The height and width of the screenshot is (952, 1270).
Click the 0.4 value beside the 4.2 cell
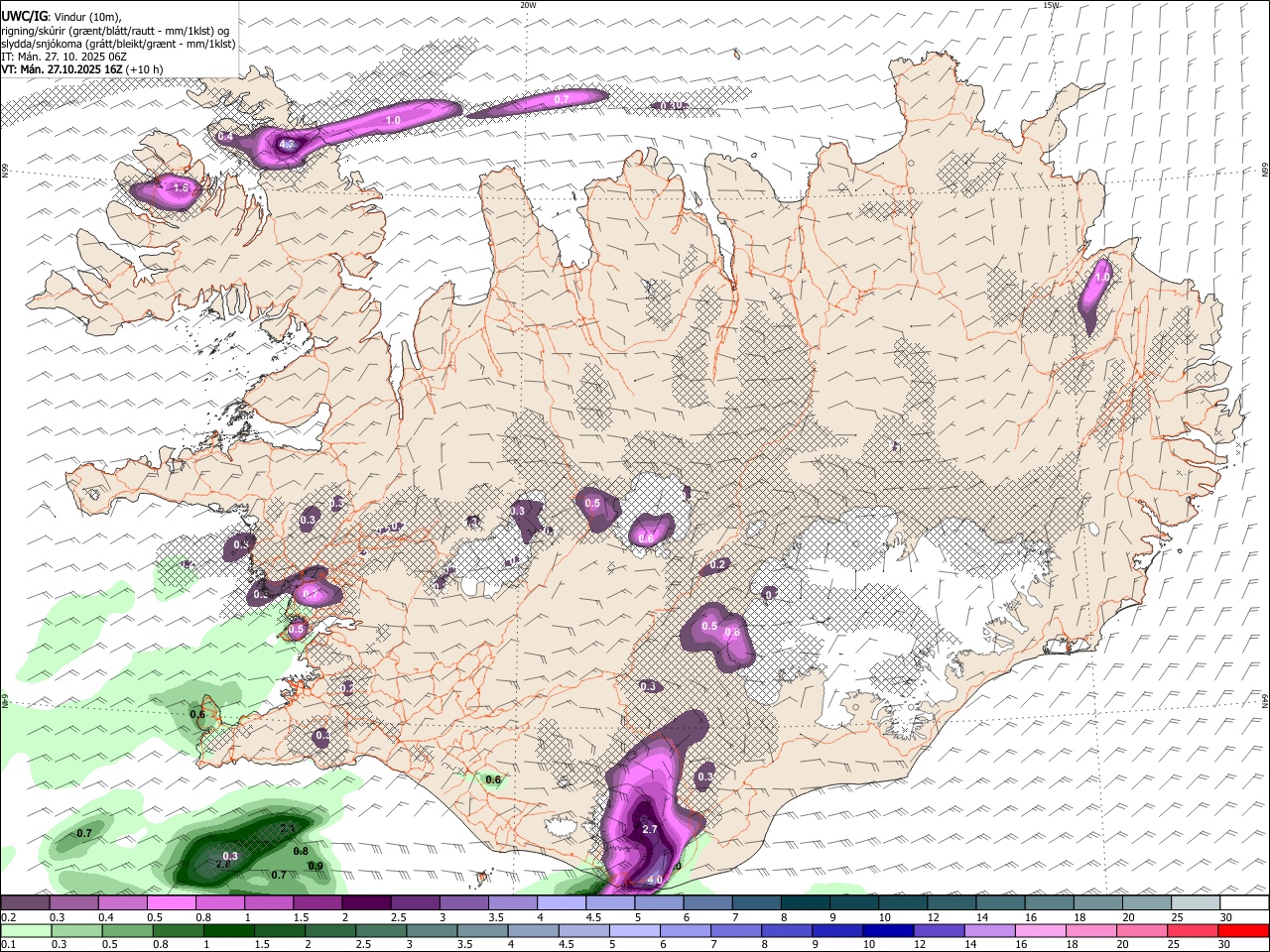coord(225,136)
